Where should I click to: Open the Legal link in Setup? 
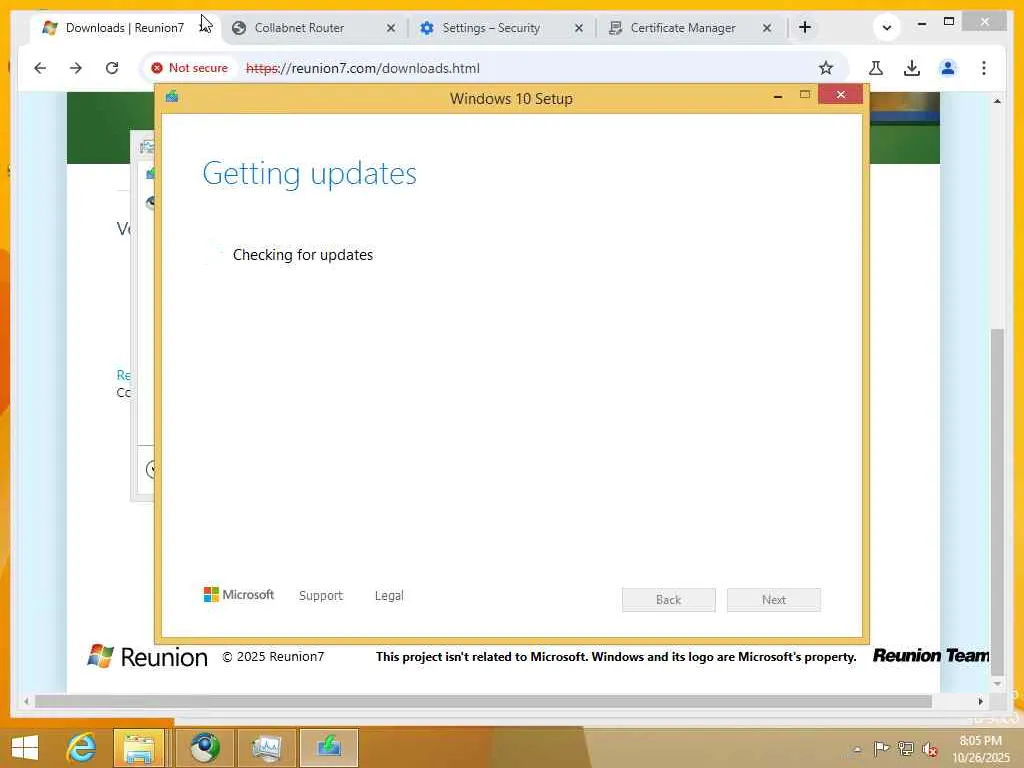(389, 596)
